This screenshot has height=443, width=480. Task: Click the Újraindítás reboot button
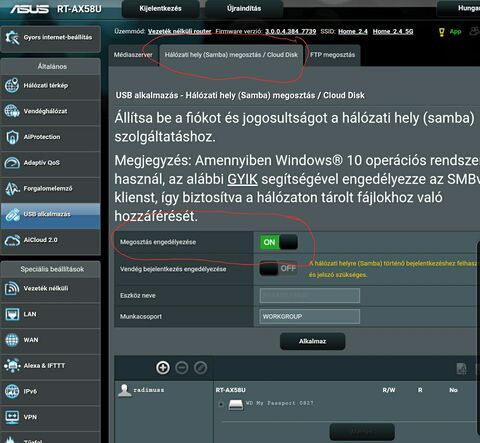[244, 9]
